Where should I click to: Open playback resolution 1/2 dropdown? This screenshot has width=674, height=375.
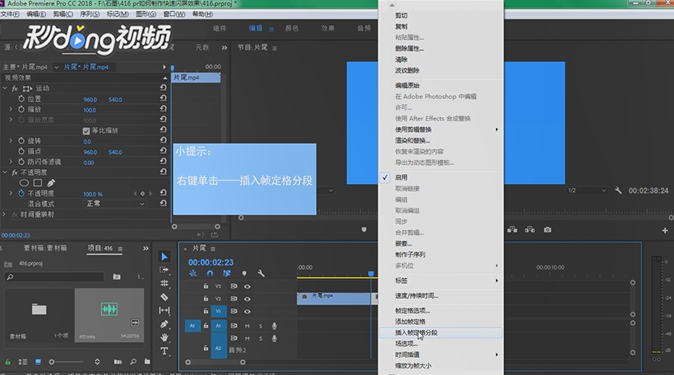coord(587,190)
